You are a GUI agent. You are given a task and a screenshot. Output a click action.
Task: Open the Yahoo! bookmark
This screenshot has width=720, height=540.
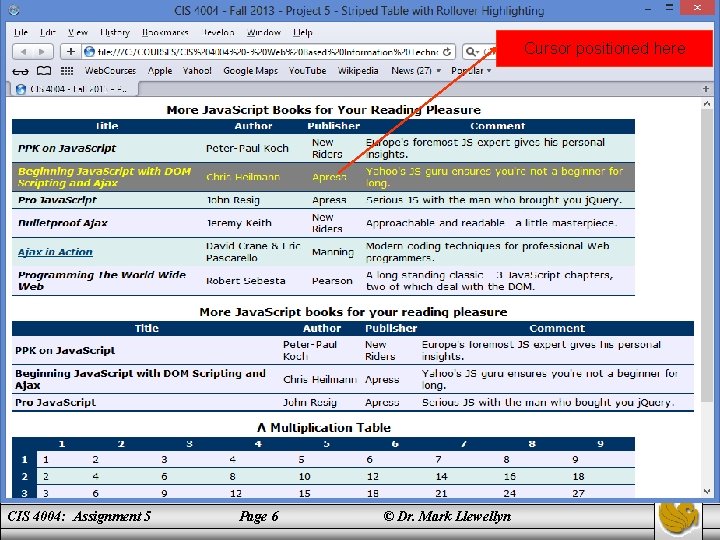point(197,71)
